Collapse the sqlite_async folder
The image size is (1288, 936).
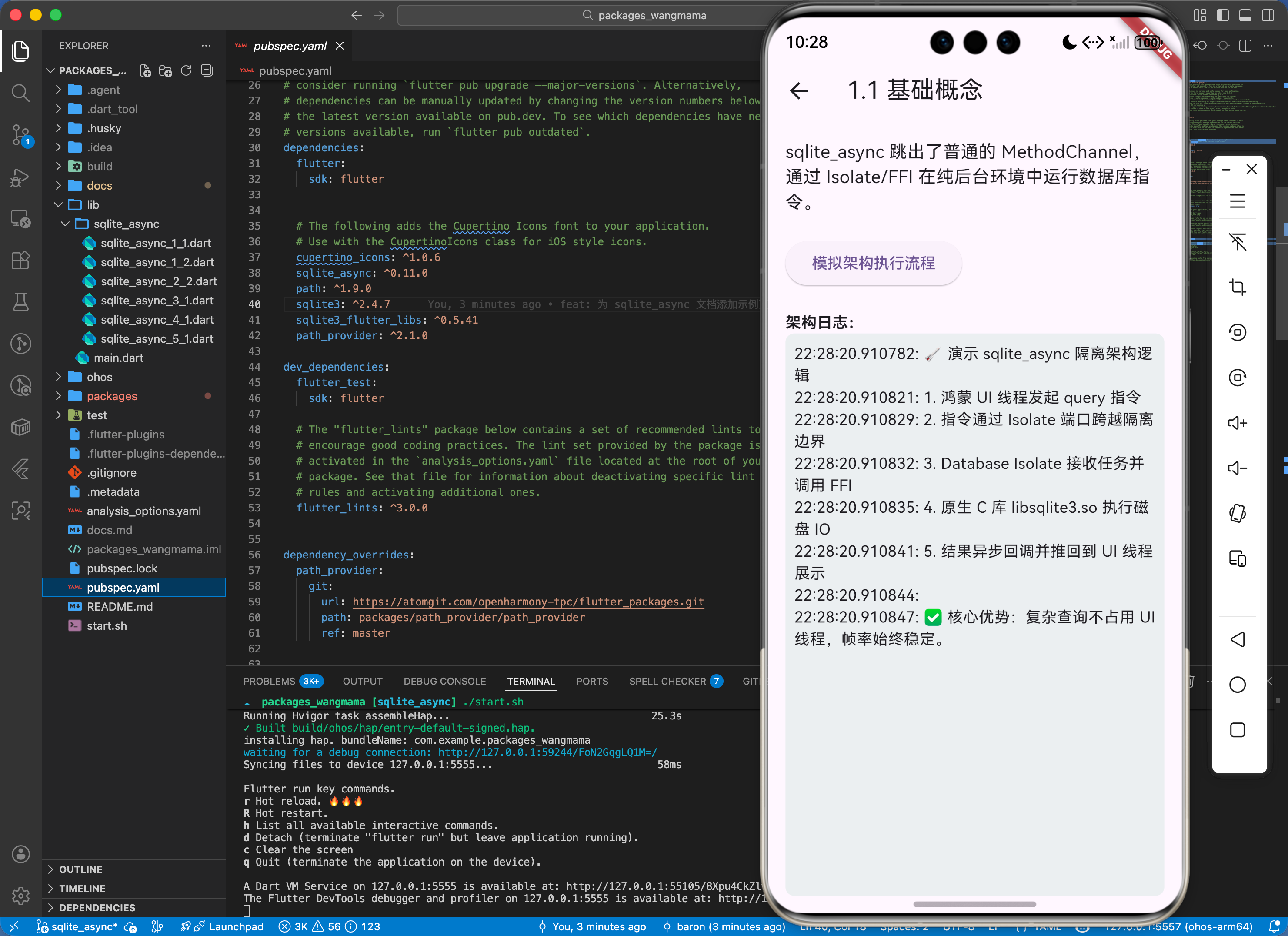[x=126, y=224]
